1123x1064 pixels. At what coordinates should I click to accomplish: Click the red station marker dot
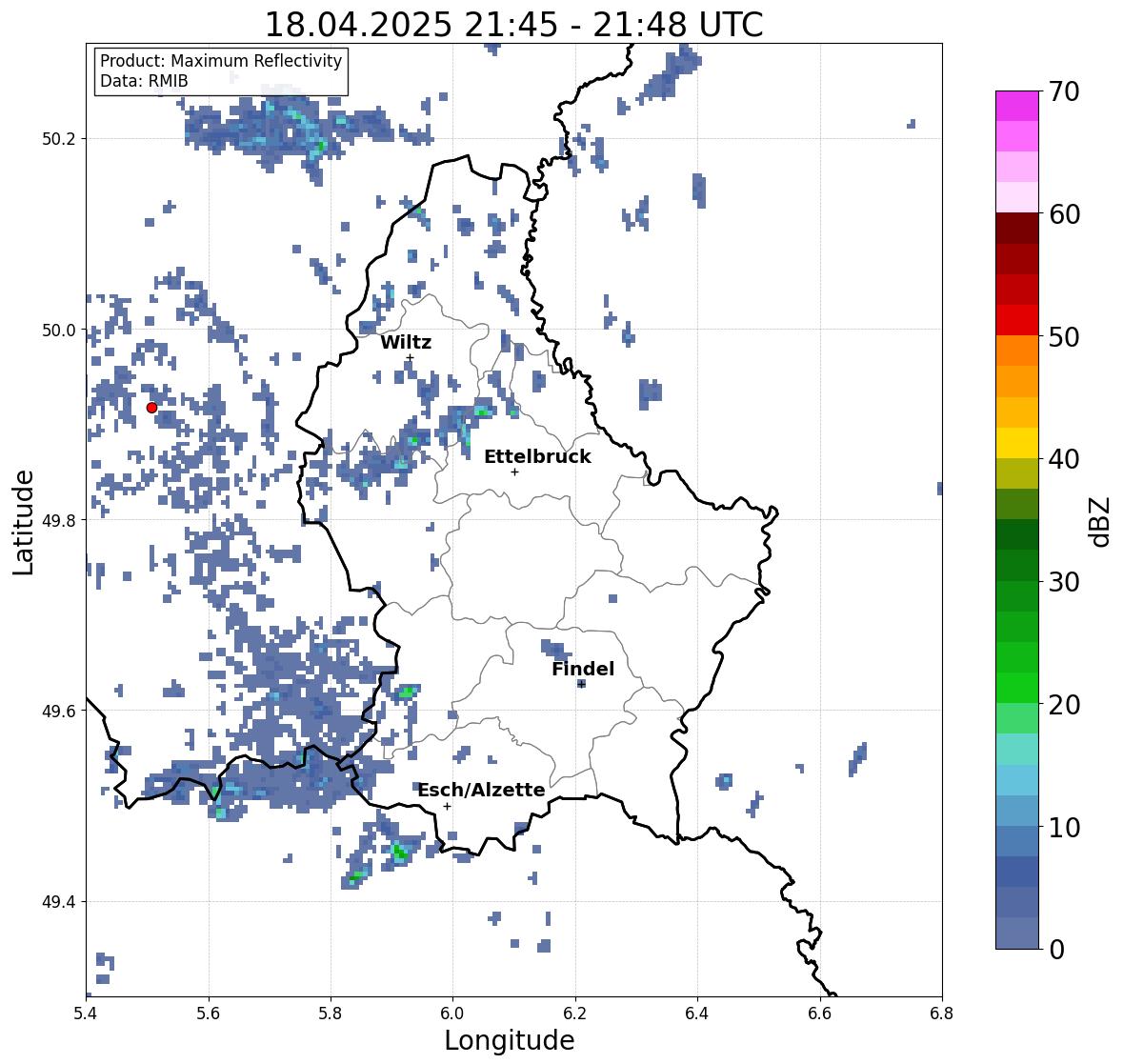151,408
